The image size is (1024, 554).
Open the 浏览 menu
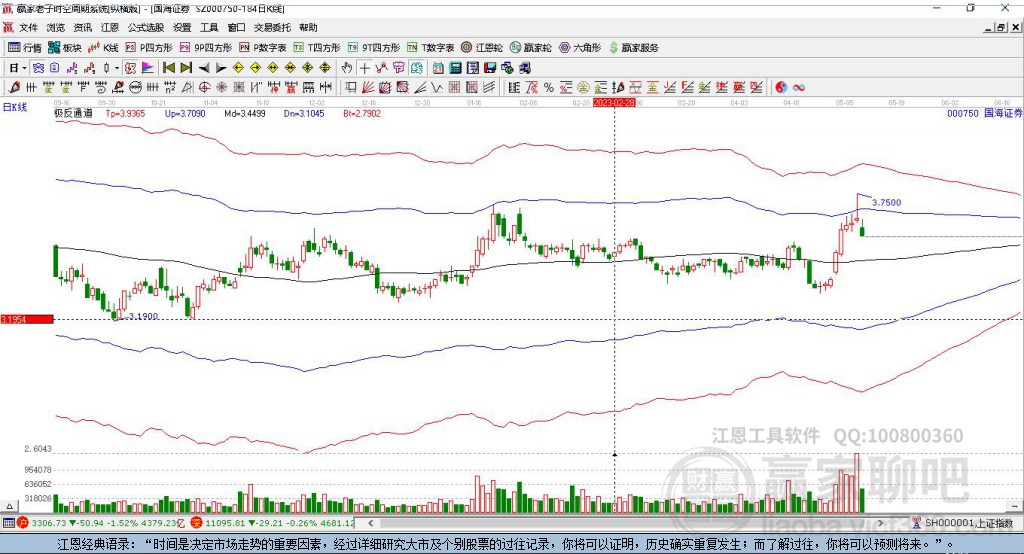[56, 27]
